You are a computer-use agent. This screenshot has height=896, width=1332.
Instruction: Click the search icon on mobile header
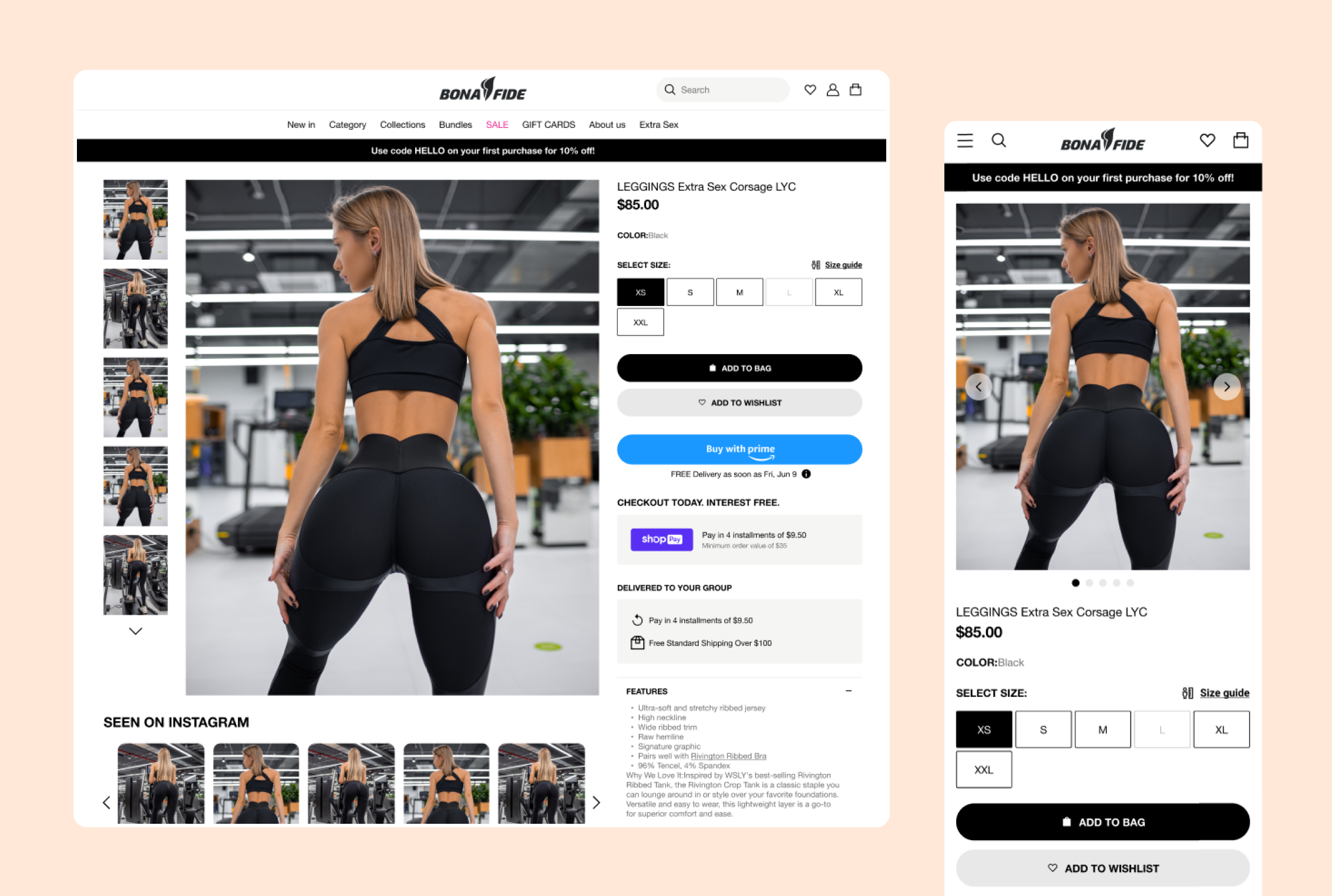(998, 141)
